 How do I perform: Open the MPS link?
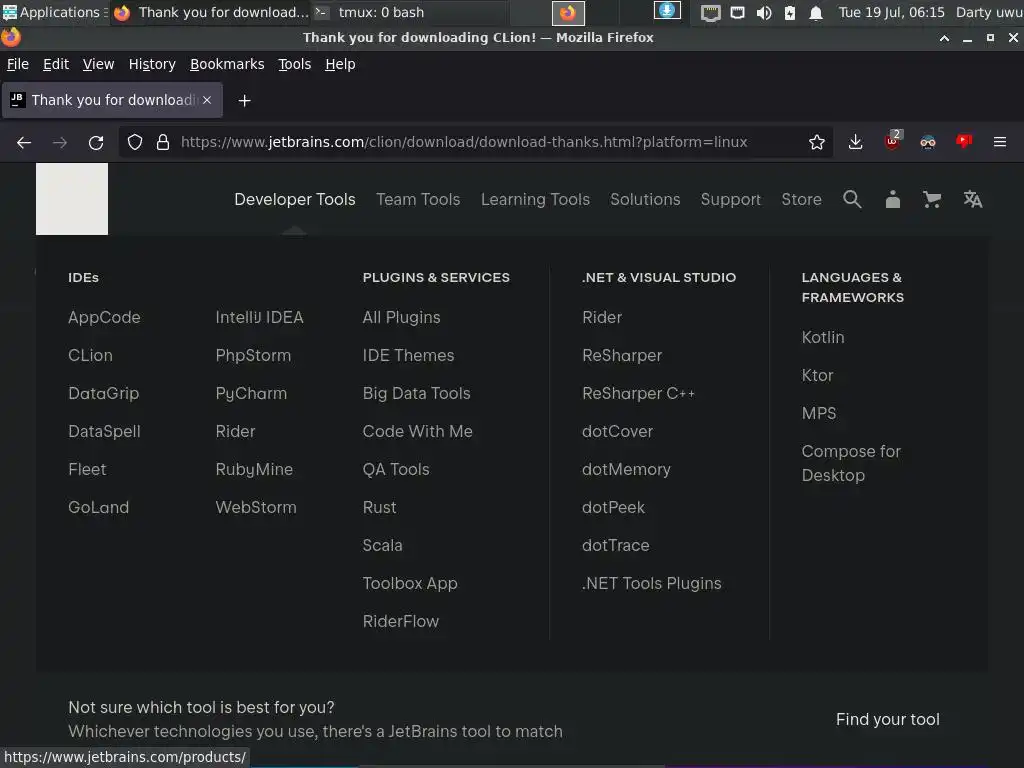(819, 413)
